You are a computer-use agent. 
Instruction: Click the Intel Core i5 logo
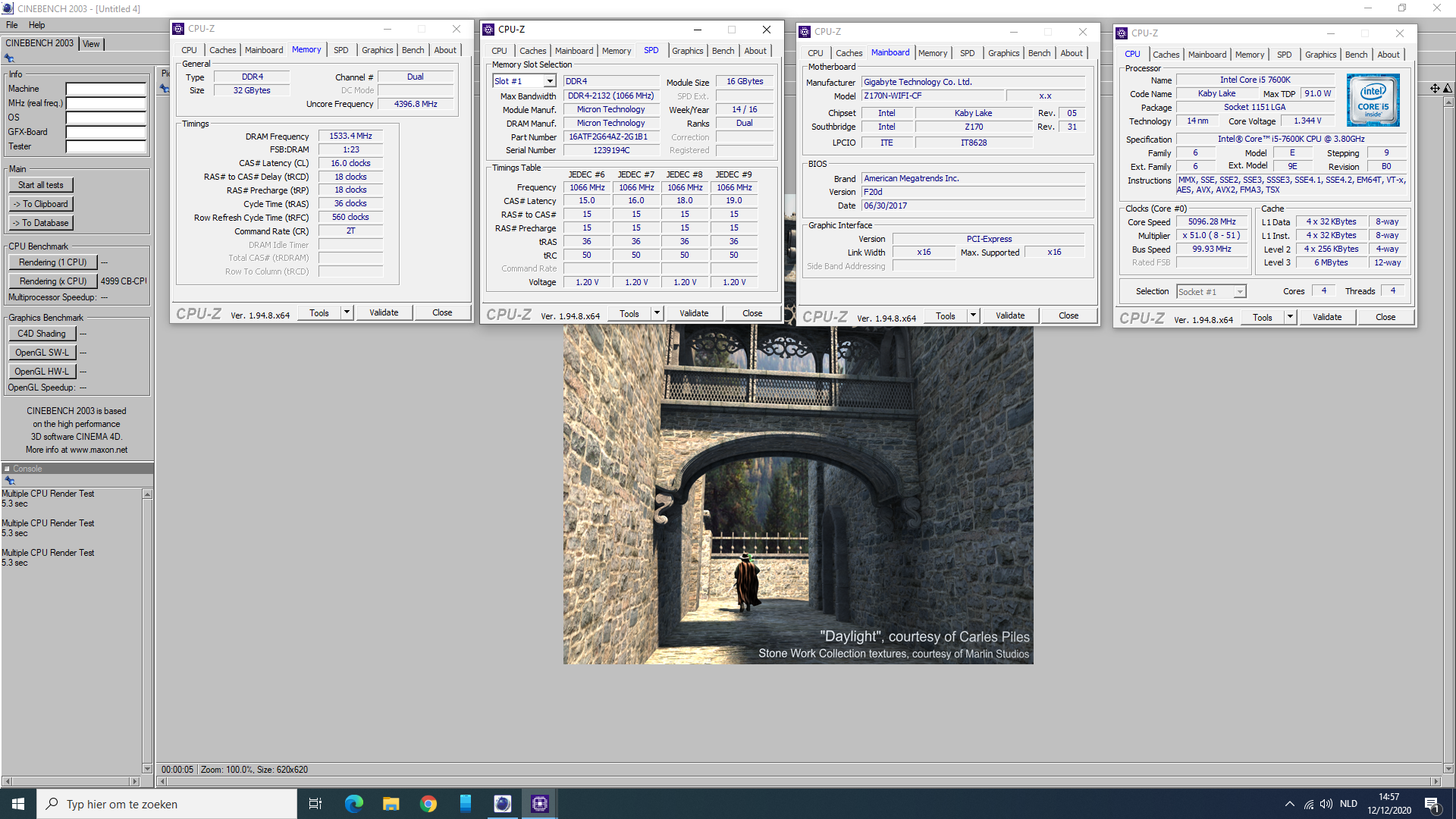click(x=1373, y=100)
